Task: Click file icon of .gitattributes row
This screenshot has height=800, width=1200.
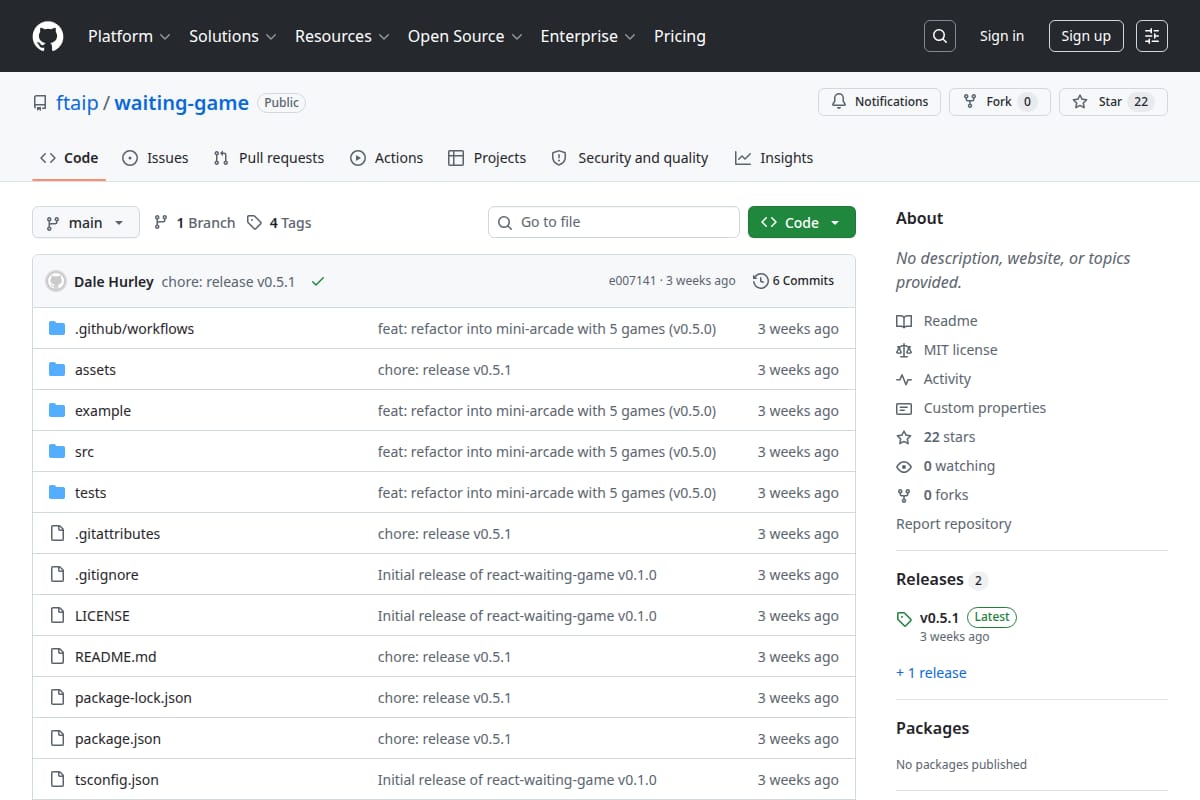Action: (x=57, y=533)
